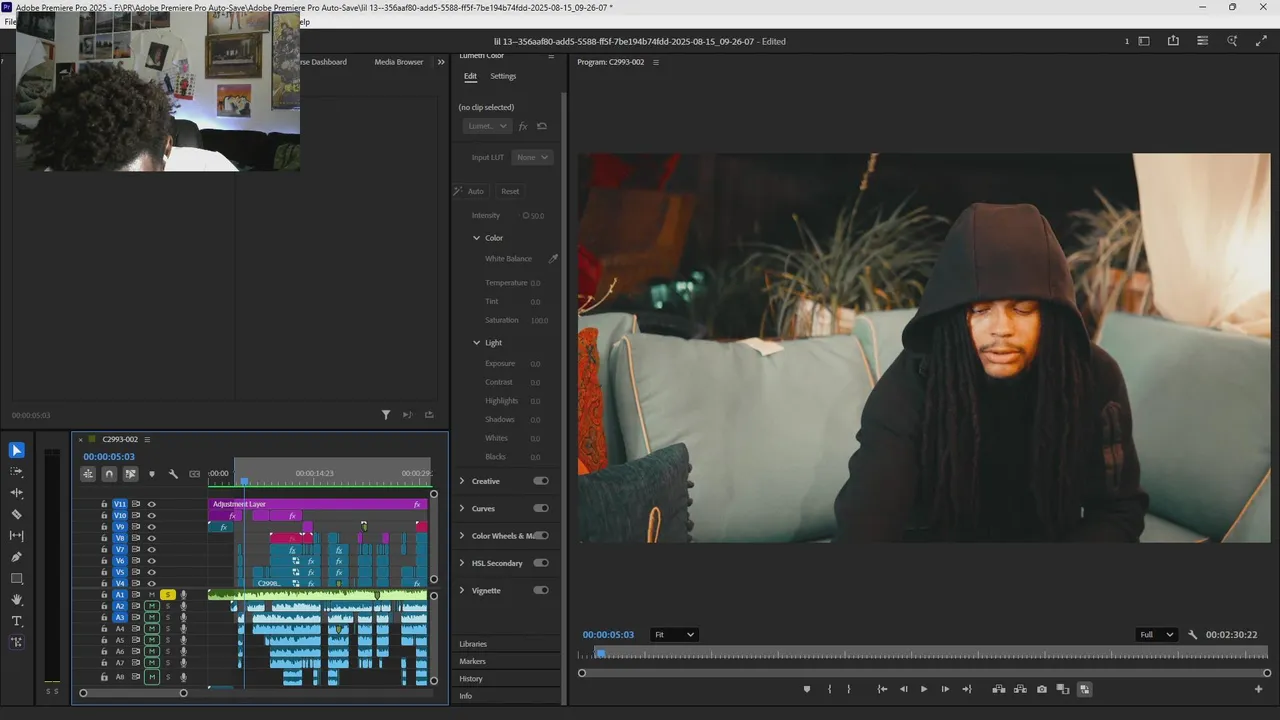Expand the Color Wheels & Match section
Screen dimensions: 1280x720
[462, 536]
